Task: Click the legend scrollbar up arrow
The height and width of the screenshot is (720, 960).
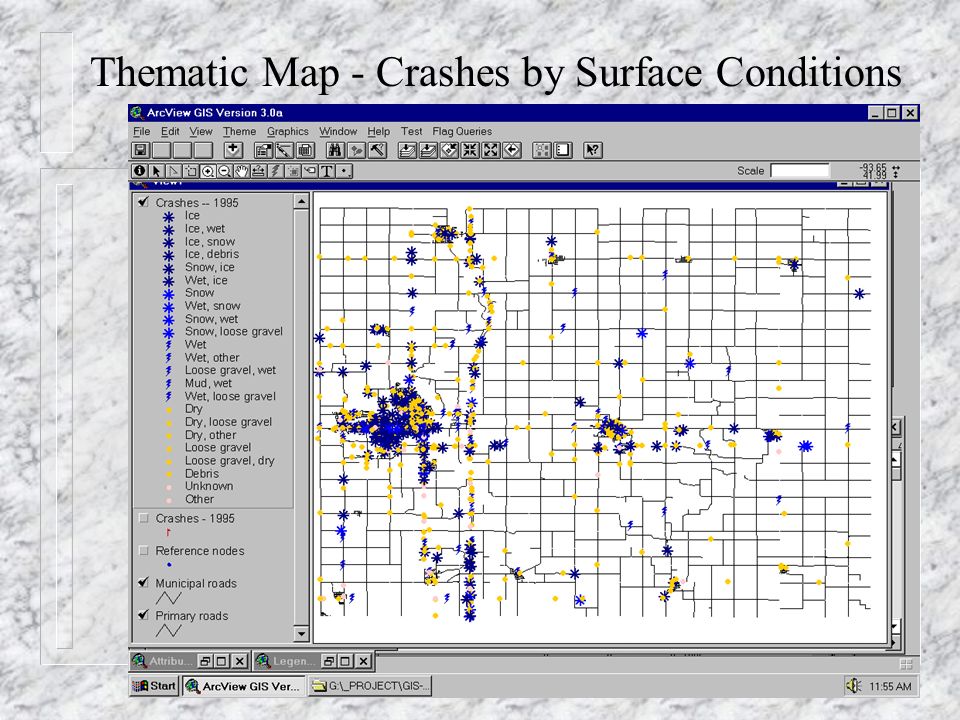Action: (x=301, y=201)
